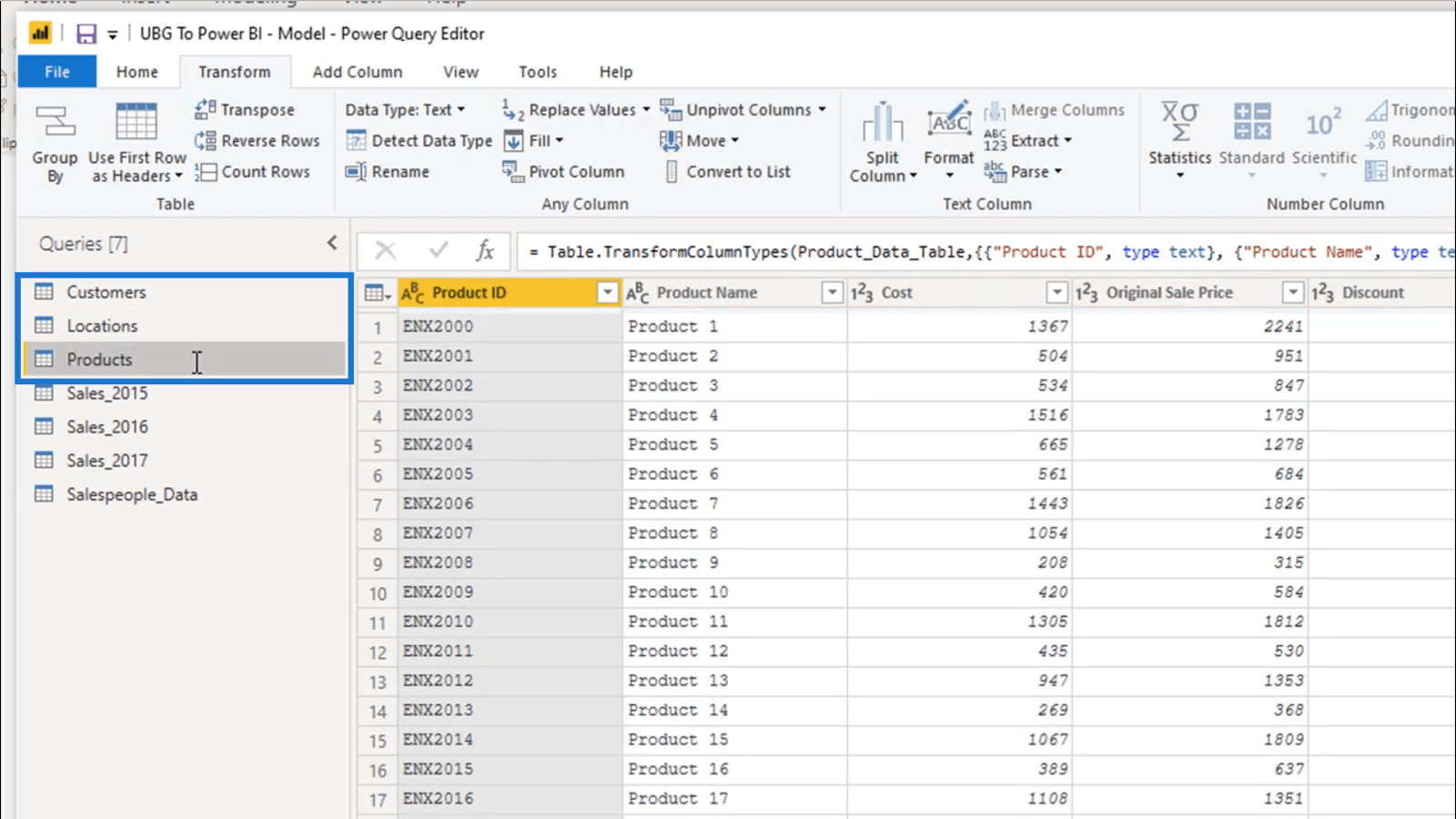Click the Rename button

[388, 172]
